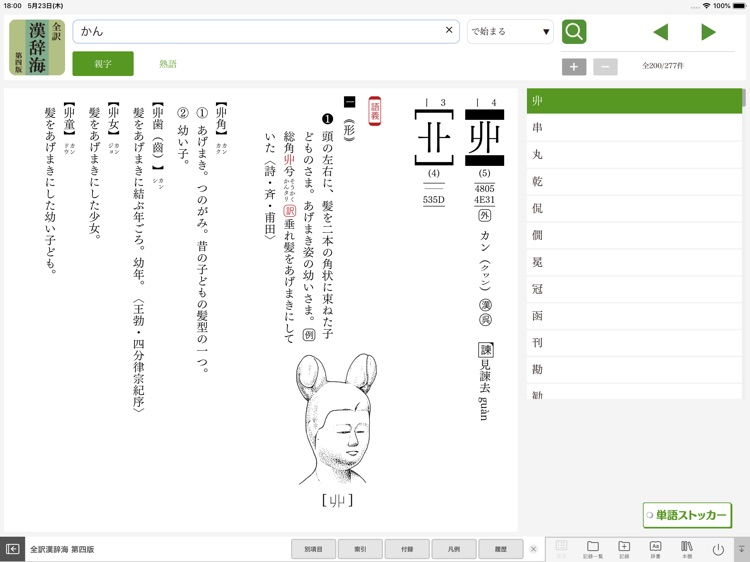Dismiss bottom buttons with round X icon

(x=533, y=549)
